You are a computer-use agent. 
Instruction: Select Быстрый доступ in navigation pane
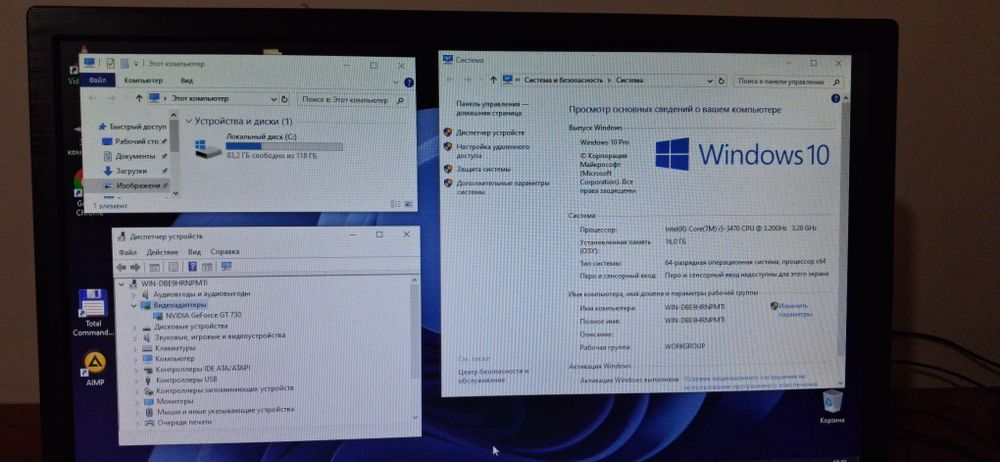[x=131, y=126]
